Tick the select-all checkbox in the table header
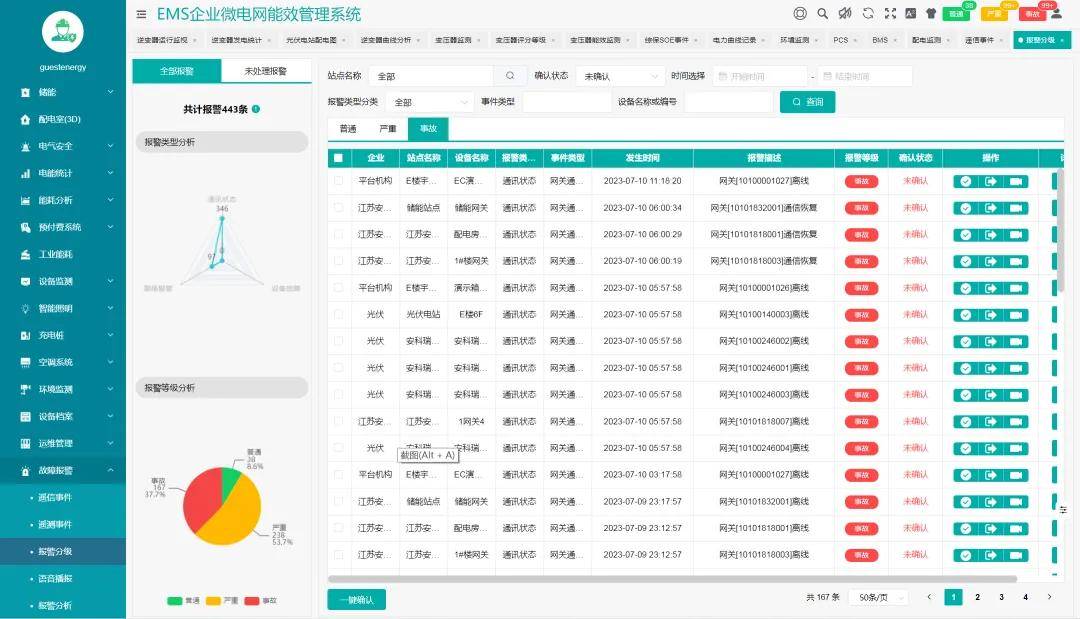Screen dimensions: 1080x619 [338, 158]
